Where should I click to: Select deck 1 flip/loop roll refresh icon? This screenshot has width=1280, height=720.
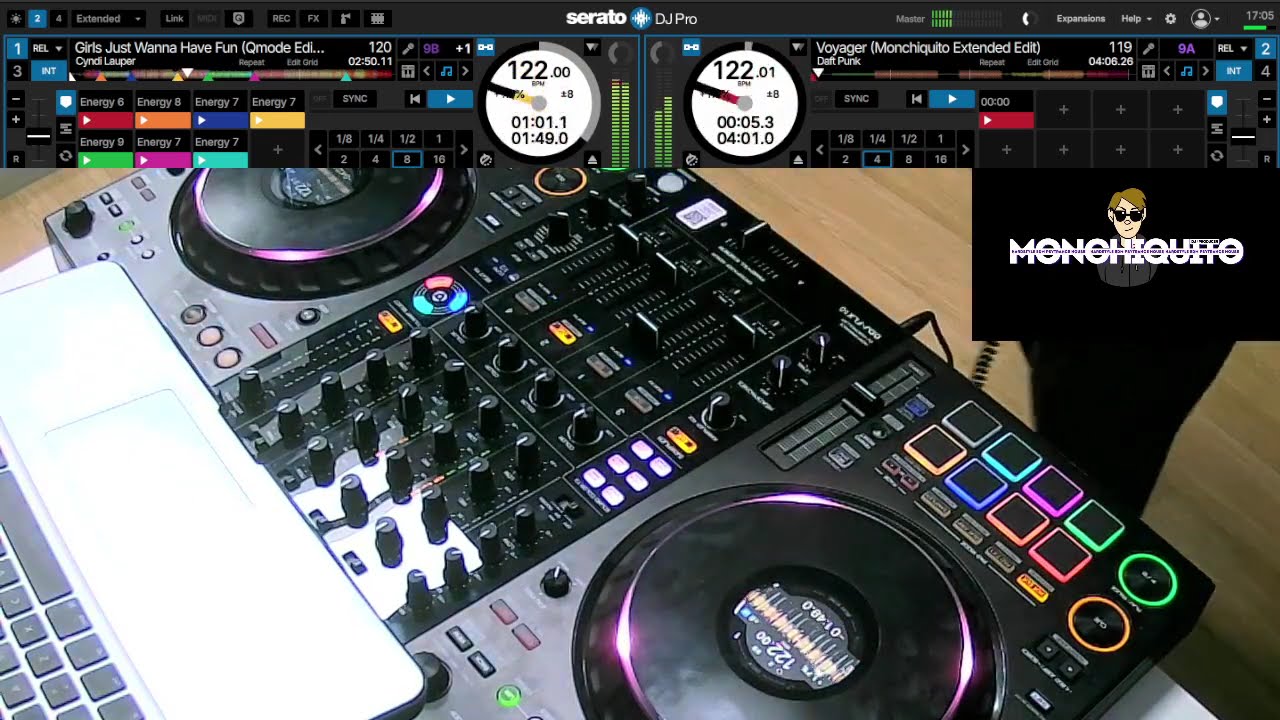(65, 156)
